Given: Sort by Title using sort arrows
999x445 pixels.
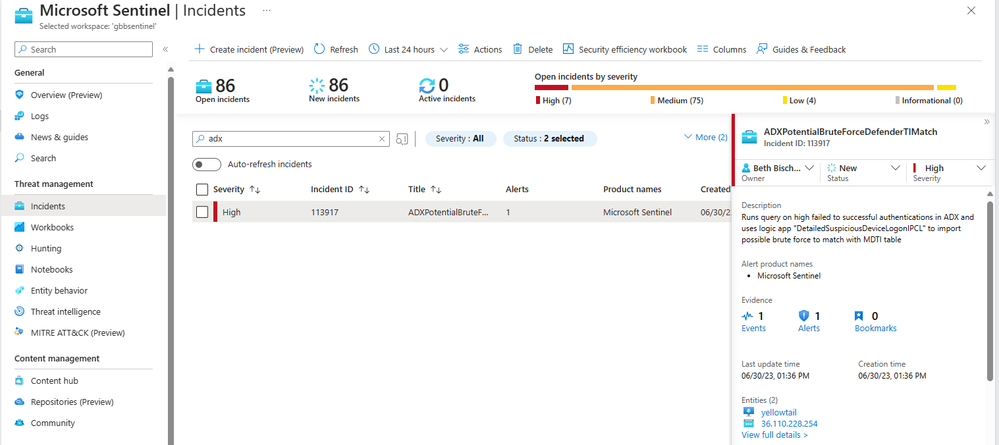Looking at the screenshot, I should coord(436,189).
